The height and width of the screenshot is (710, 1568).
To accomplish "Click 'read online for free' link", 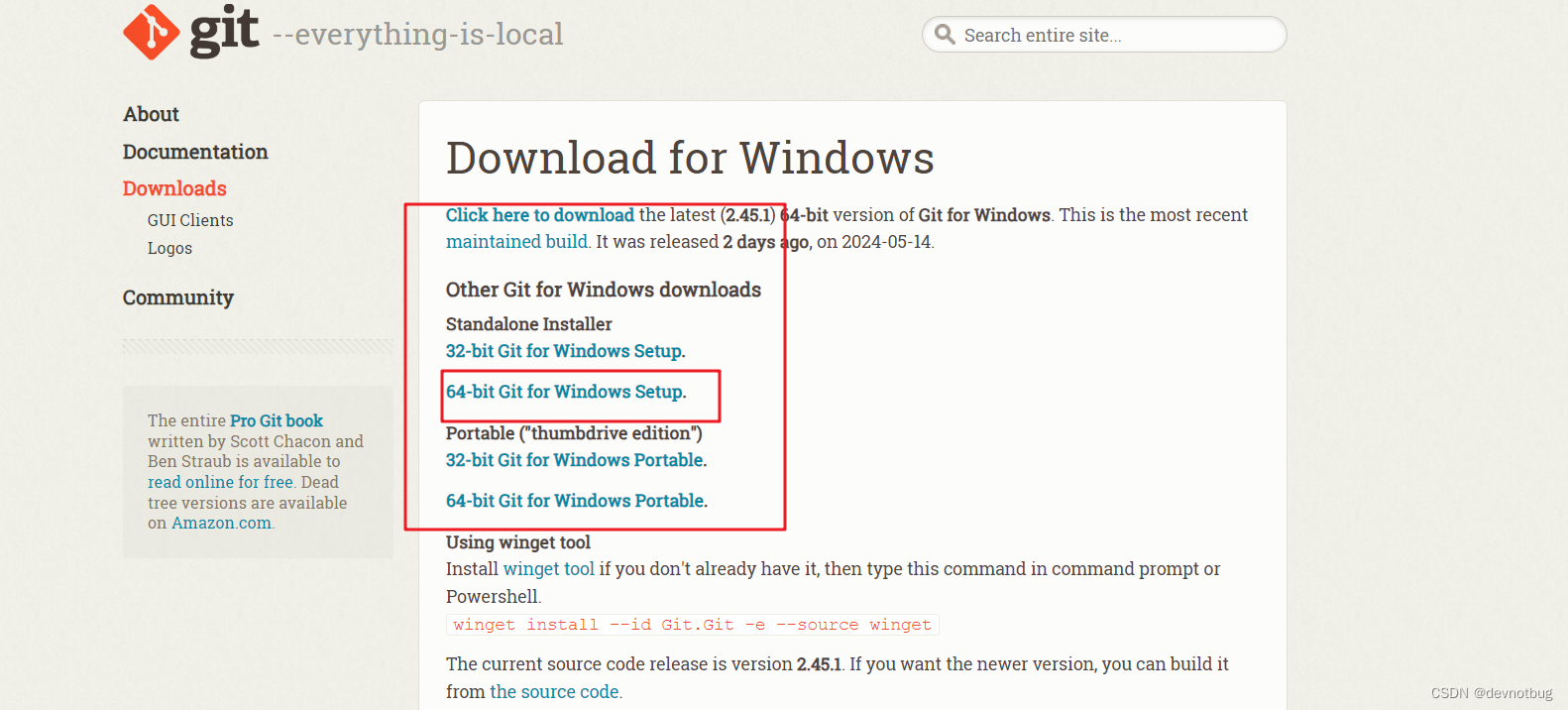I will tap(221, 482).
